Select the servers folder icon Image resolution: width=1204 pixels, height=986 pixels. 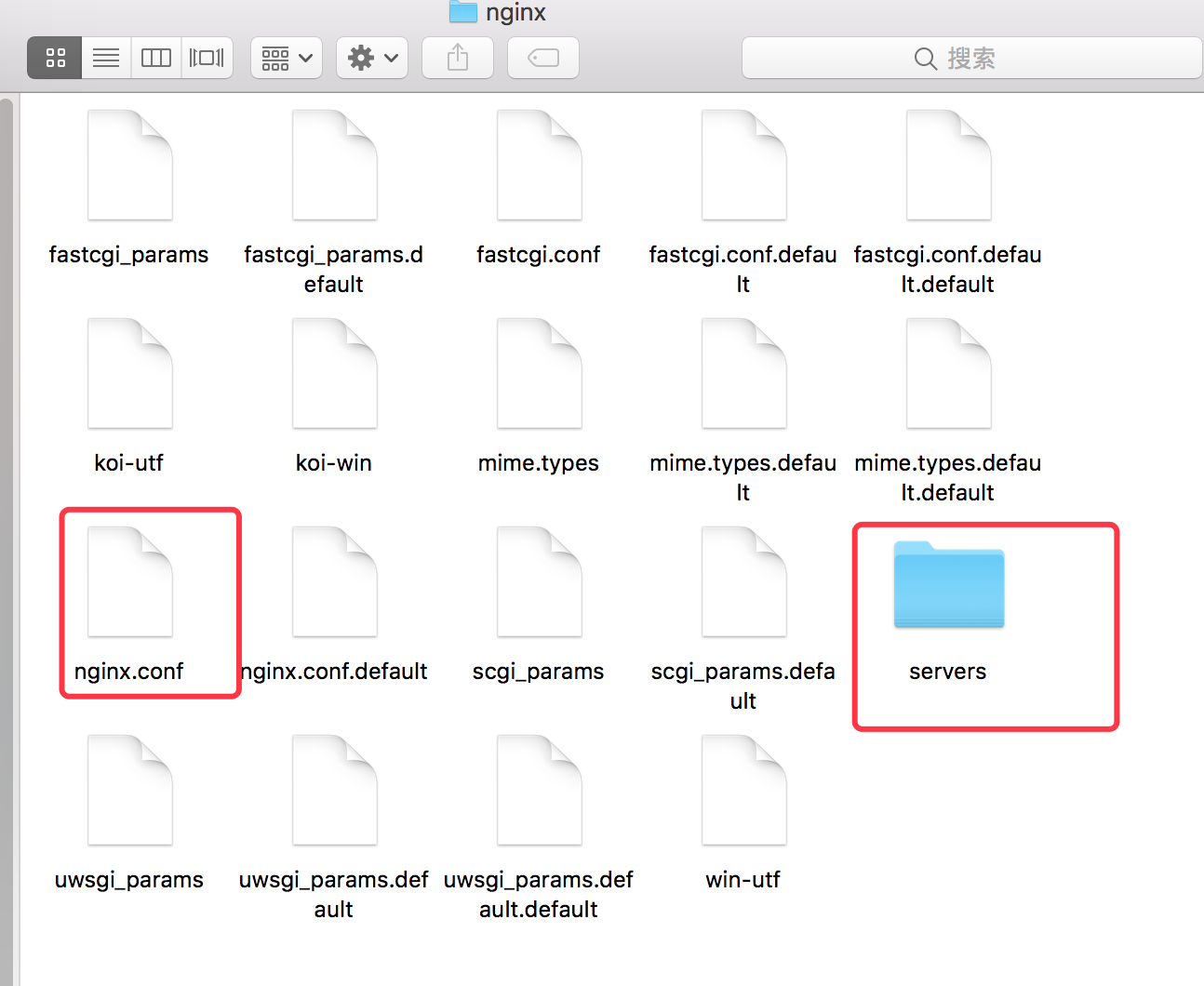949,584
